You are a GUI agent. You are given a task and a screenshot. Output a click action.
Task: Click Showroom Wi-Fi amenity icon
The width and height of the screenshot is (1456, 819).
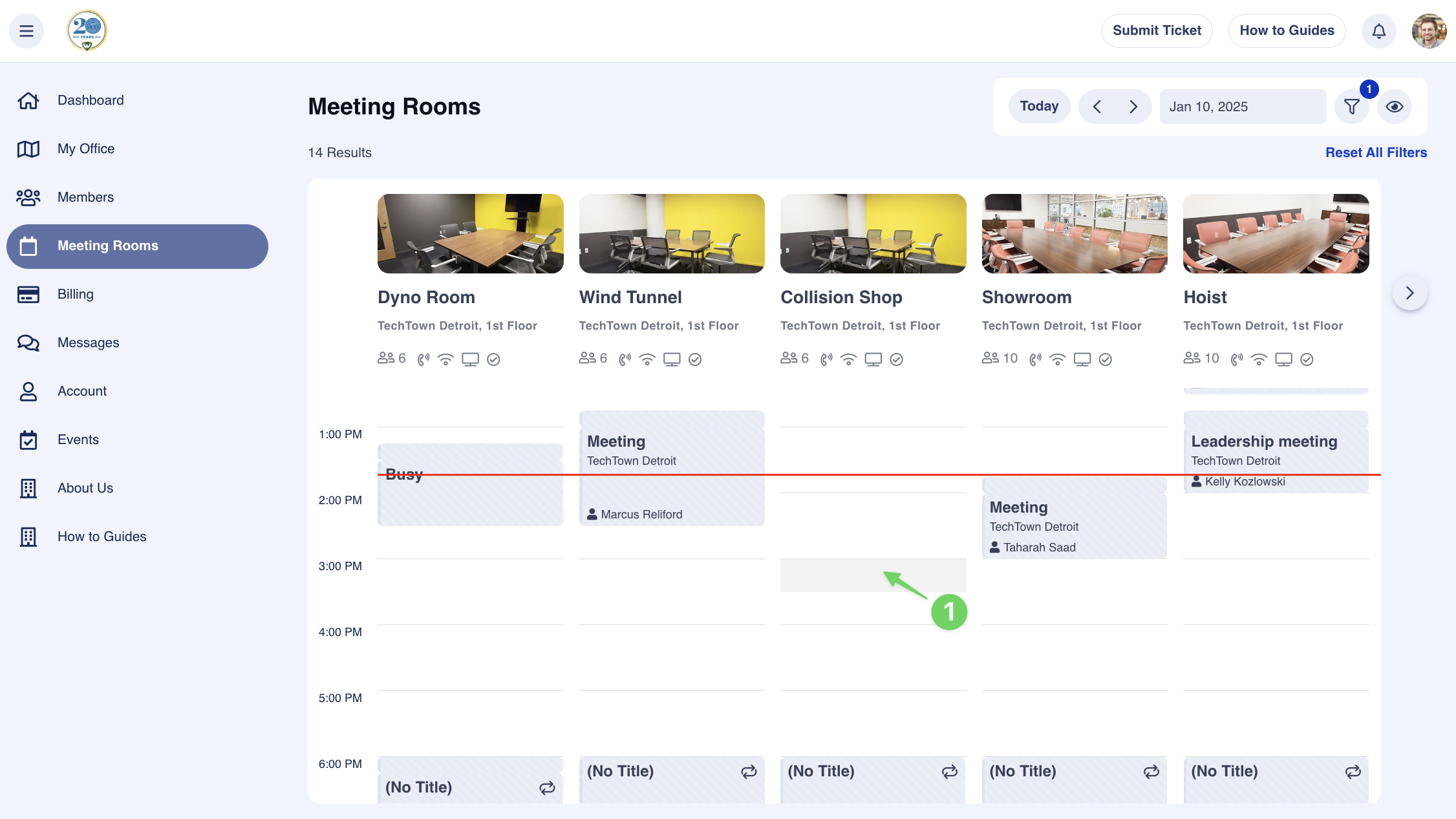tap(1058, 359)
